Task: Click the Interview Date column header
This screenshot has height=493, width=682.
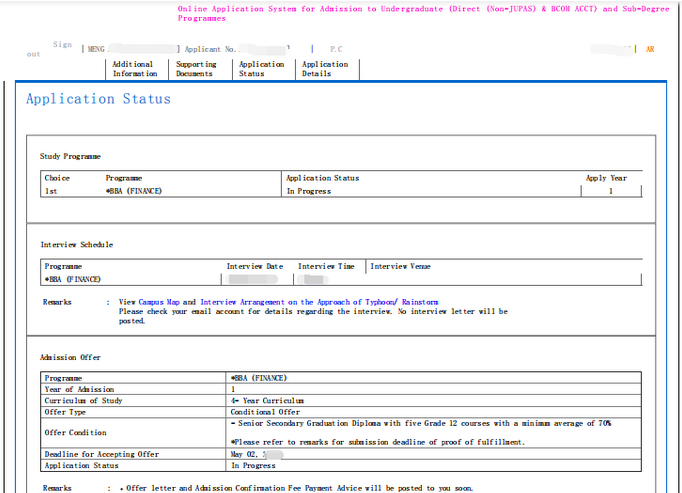Action: (x=255, y=267)
